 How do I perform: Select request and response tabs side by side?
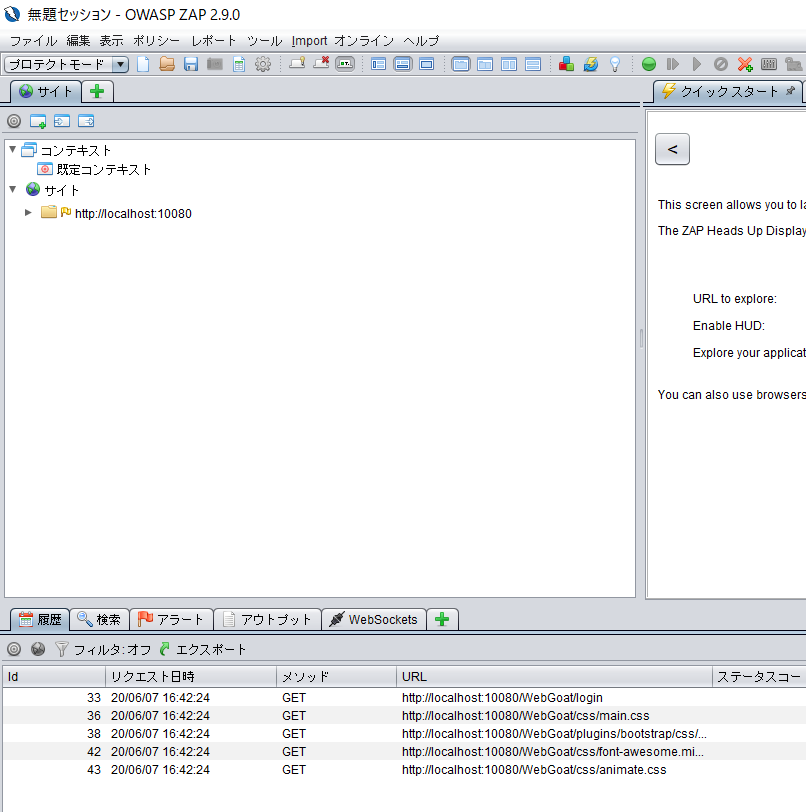pyautogui.click(x=460, y=64)
